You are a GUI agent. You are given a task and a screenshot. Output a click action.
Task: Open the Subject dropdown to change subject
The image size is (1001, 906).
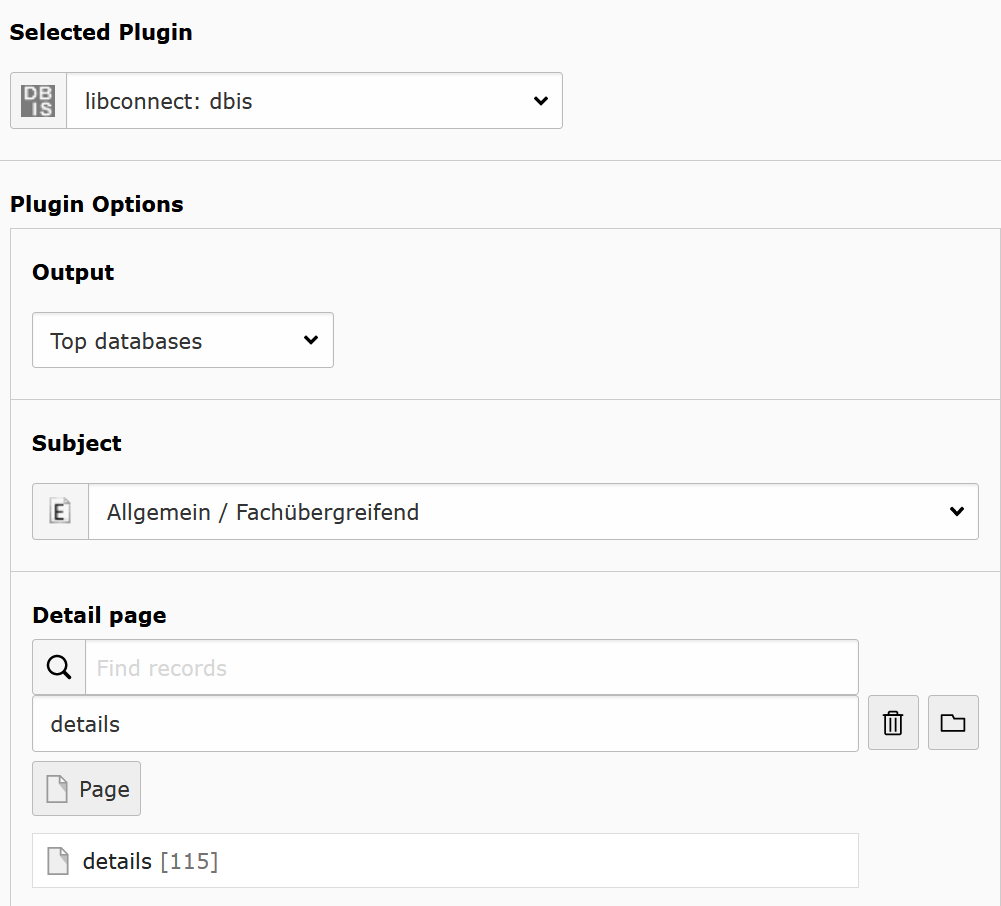(534, 511)
